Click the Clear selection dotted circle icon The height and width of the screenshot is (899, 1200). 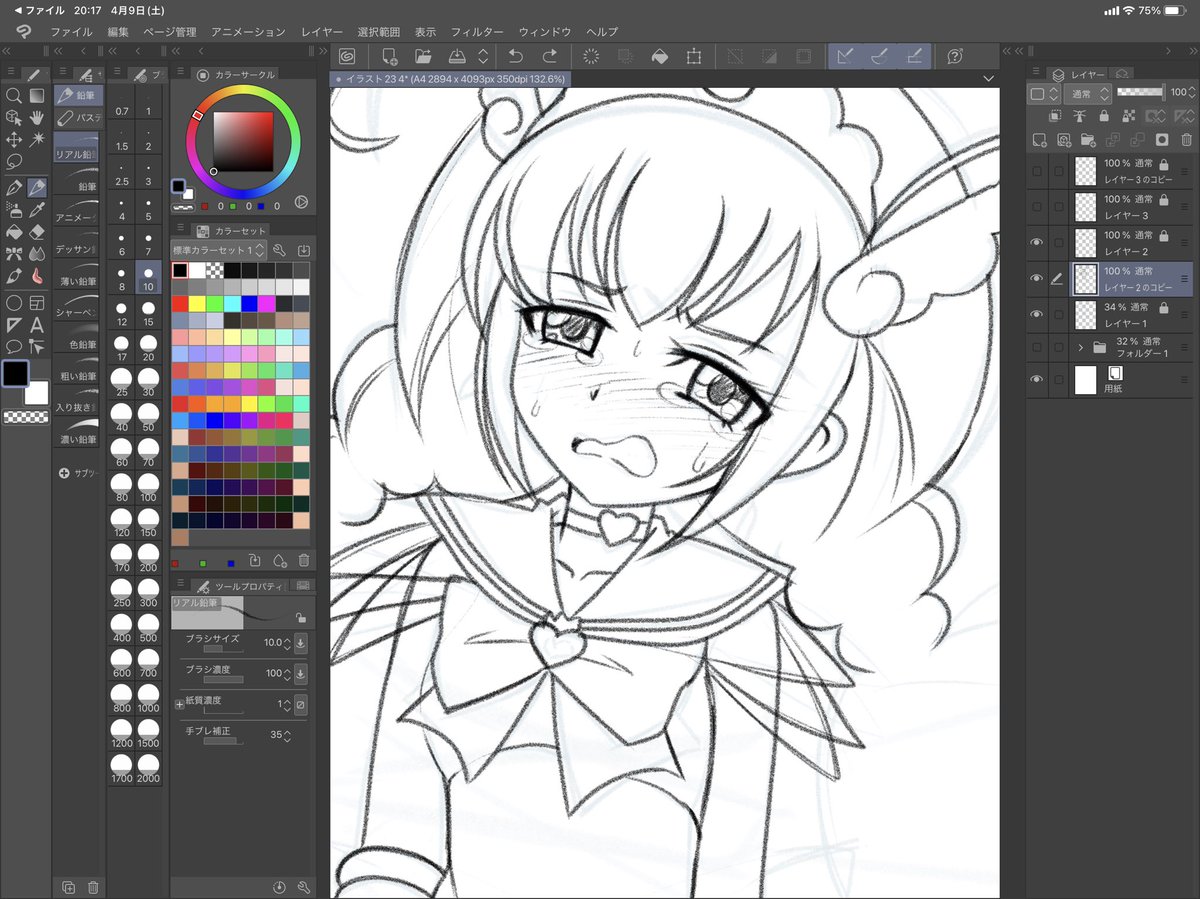591,56
